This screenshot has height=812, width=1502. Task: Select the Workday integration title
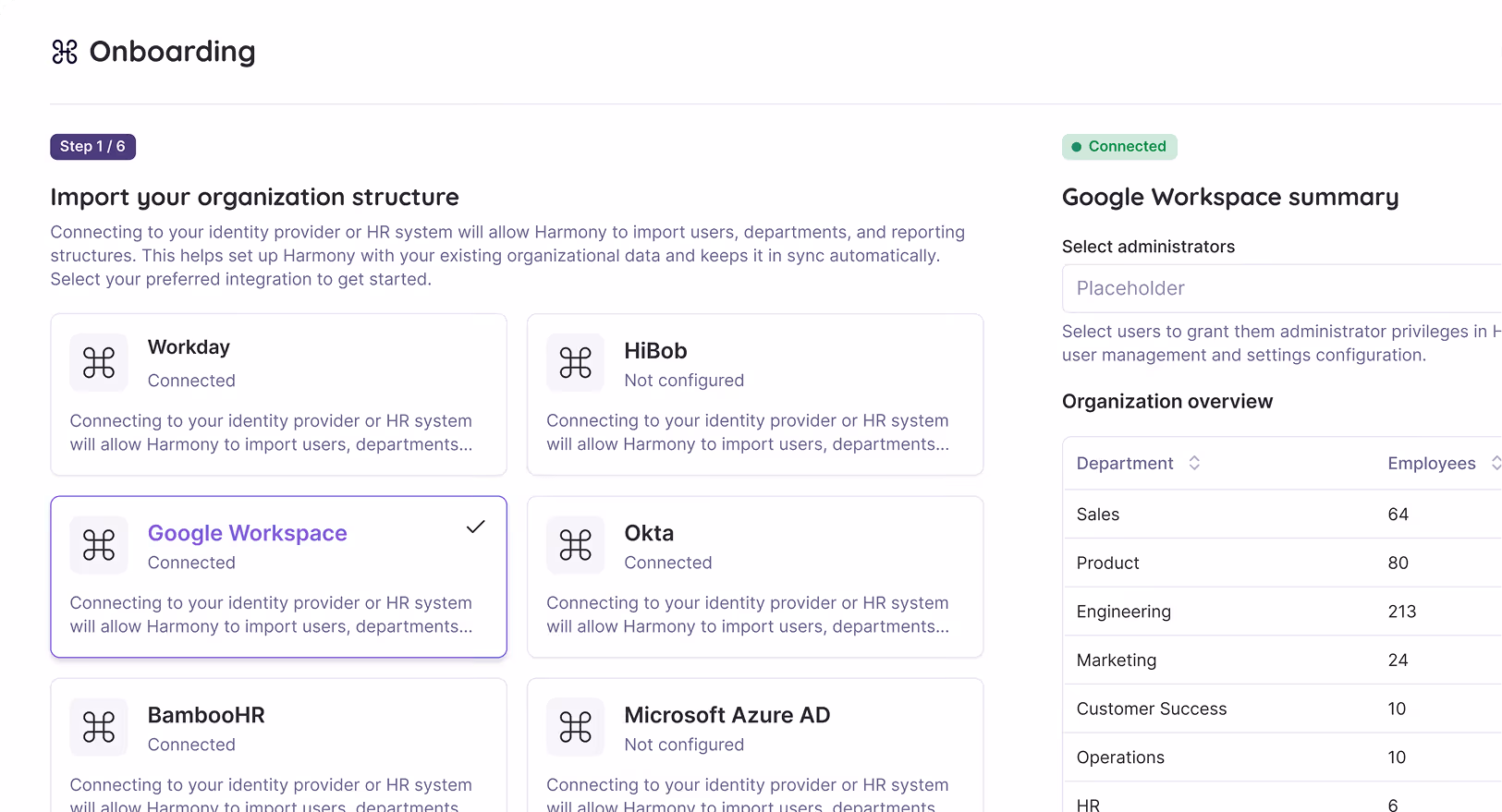point(189,347)
